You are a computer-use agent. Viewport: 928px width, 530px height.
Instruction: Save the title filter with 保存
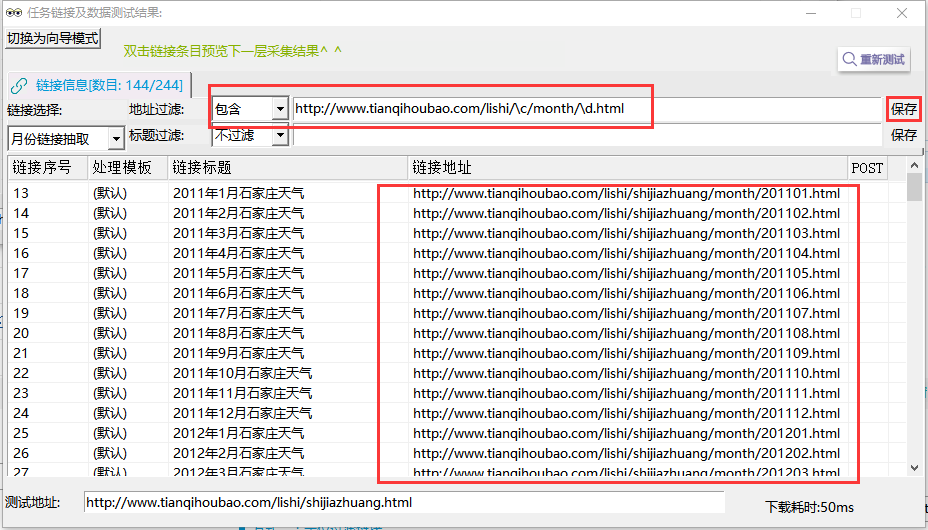click(903, 135)
